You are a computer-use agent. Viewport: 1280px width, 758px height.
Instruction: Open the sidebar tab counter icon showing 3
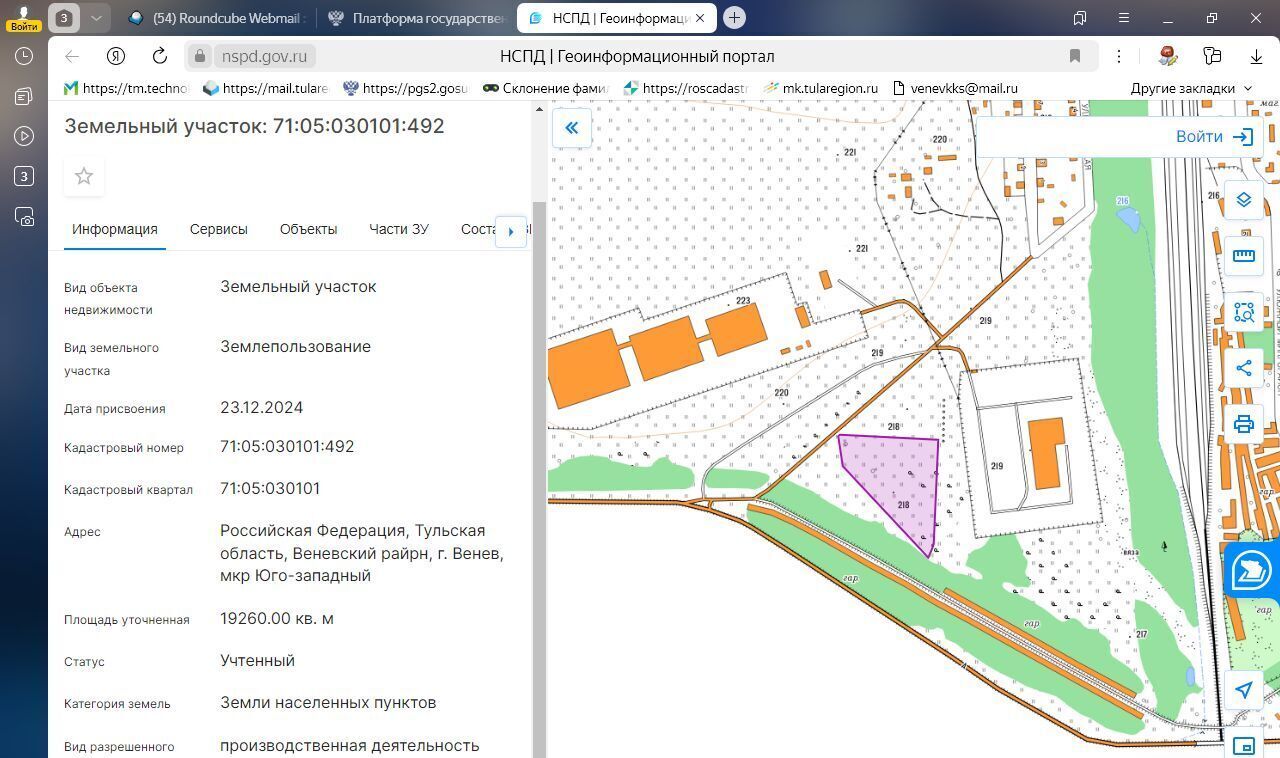(24, 176)
